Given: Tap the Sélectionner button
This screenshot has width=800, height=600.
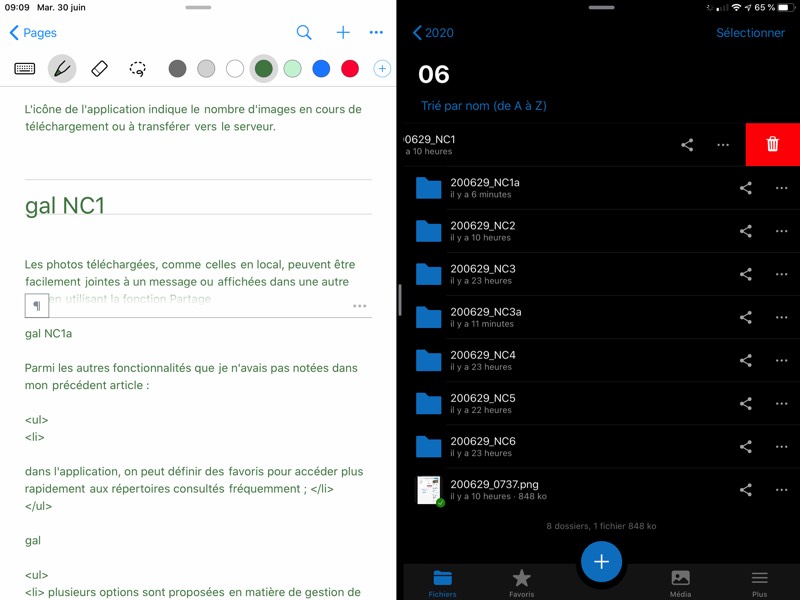Looking at the screenshot, I should coord(750,33).
